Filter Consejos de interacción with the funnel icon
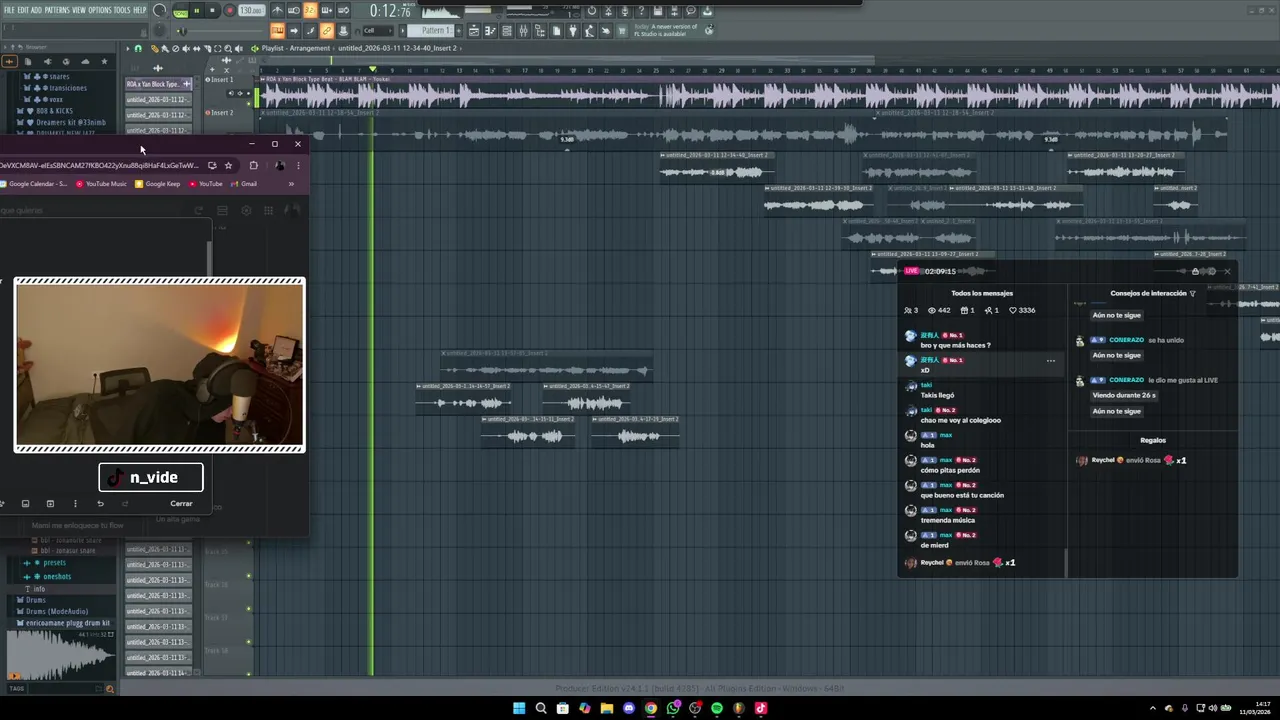 (1192, 293)
